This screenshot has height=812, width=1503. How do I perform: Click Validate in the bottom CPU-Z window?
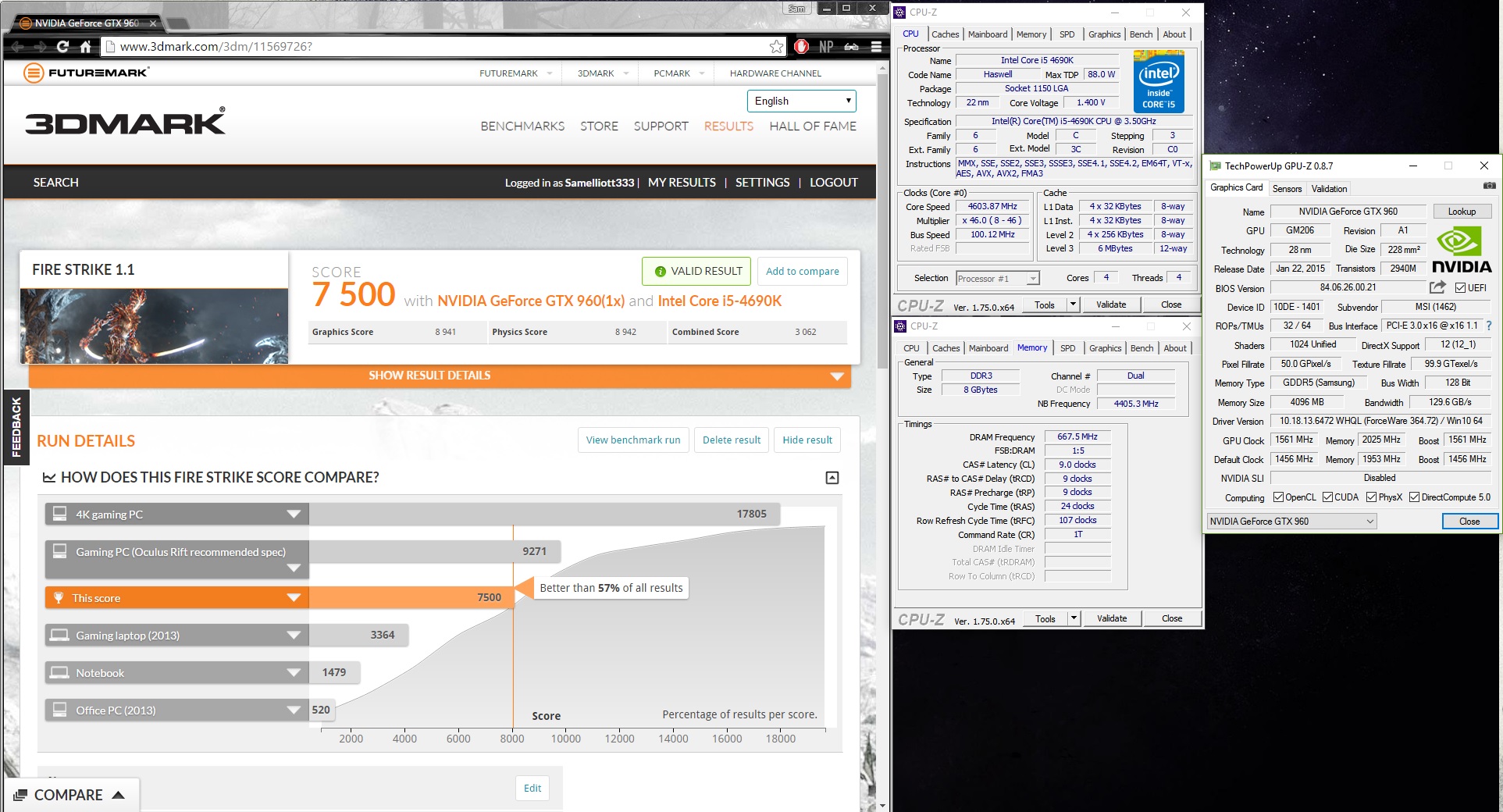[x=1111, y=618]
